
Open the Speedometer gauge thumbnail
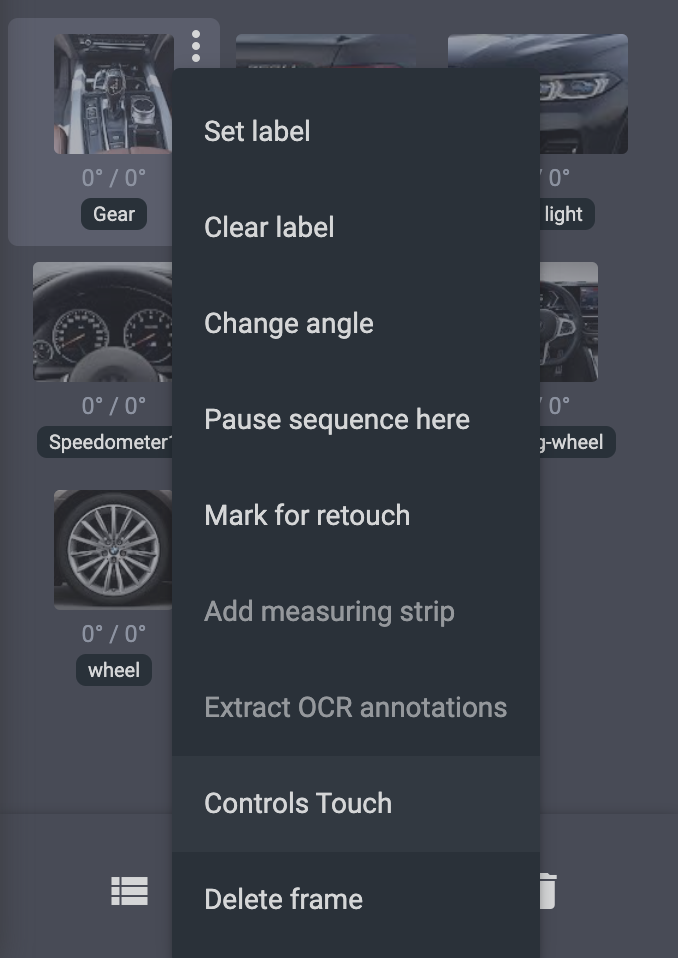(102, 322)
